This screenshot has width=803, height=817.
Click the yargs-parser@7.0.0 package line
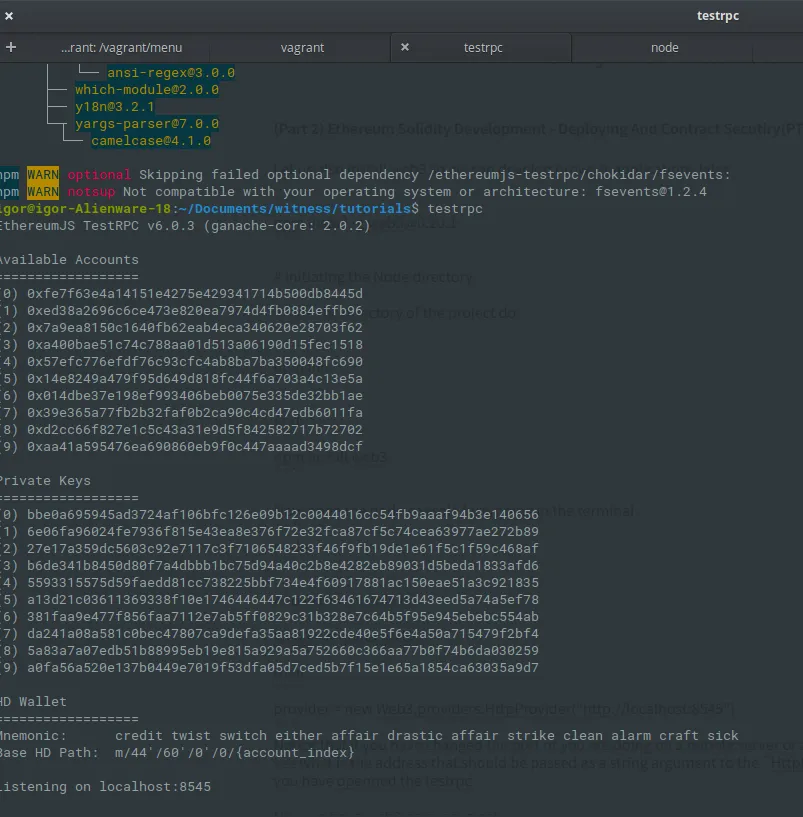tap(147, 124)
